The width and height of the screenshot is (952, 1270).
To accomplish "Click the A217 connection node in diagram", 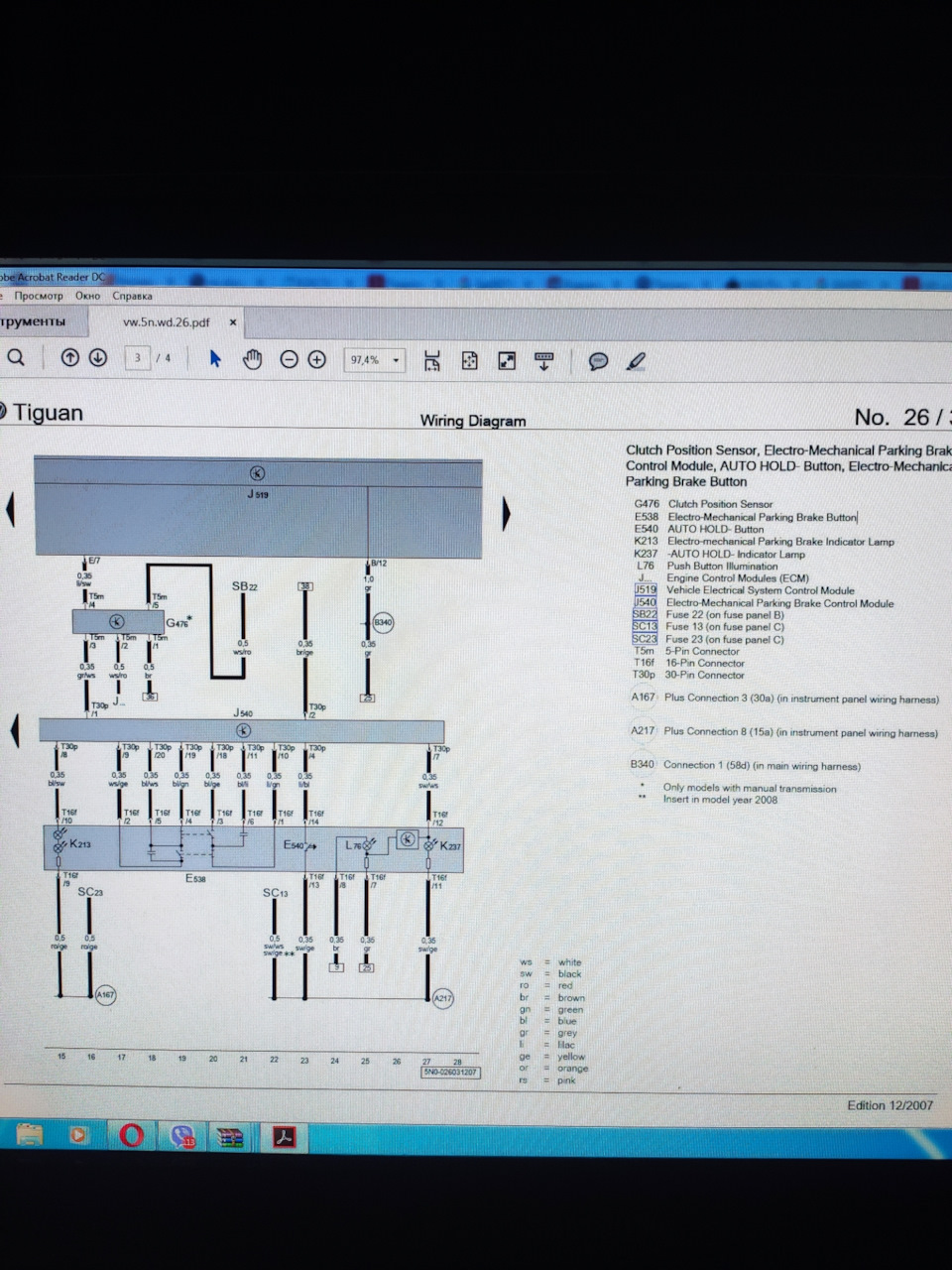I will click(442, 998).
